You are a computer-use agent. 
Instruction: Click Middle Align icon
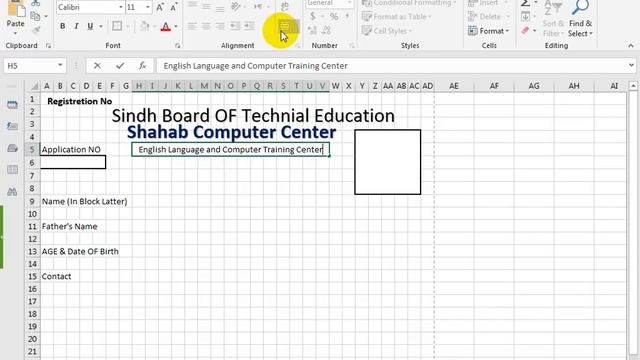[206, 6]
